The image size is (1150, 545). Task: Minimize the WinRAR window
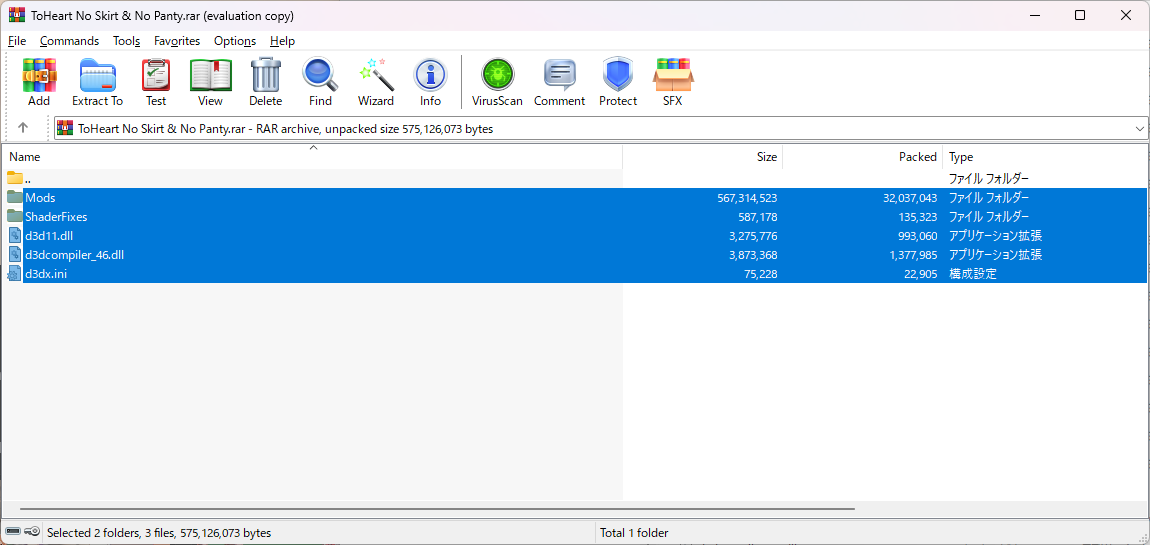pos(1035,15)
